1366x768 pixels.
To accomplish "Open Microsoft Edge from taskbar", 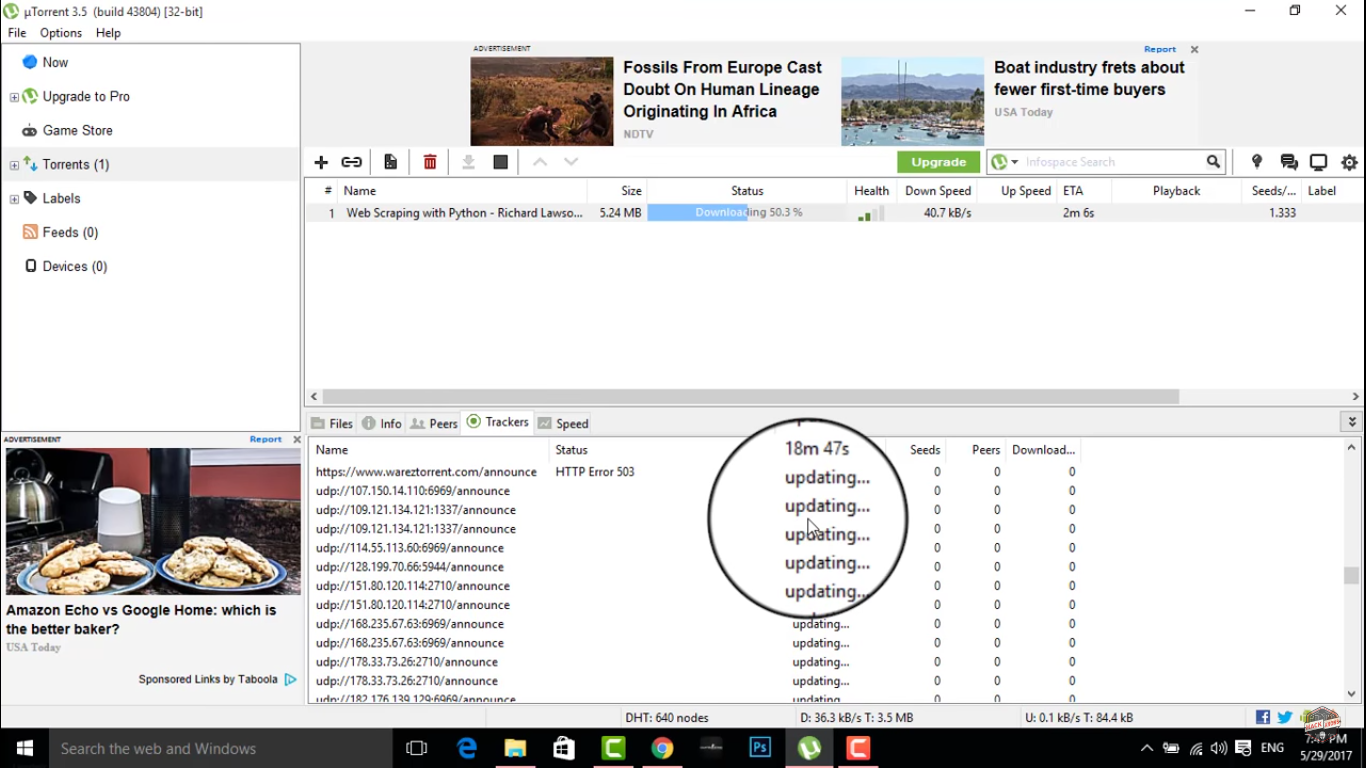I will (x=467, y=748).
